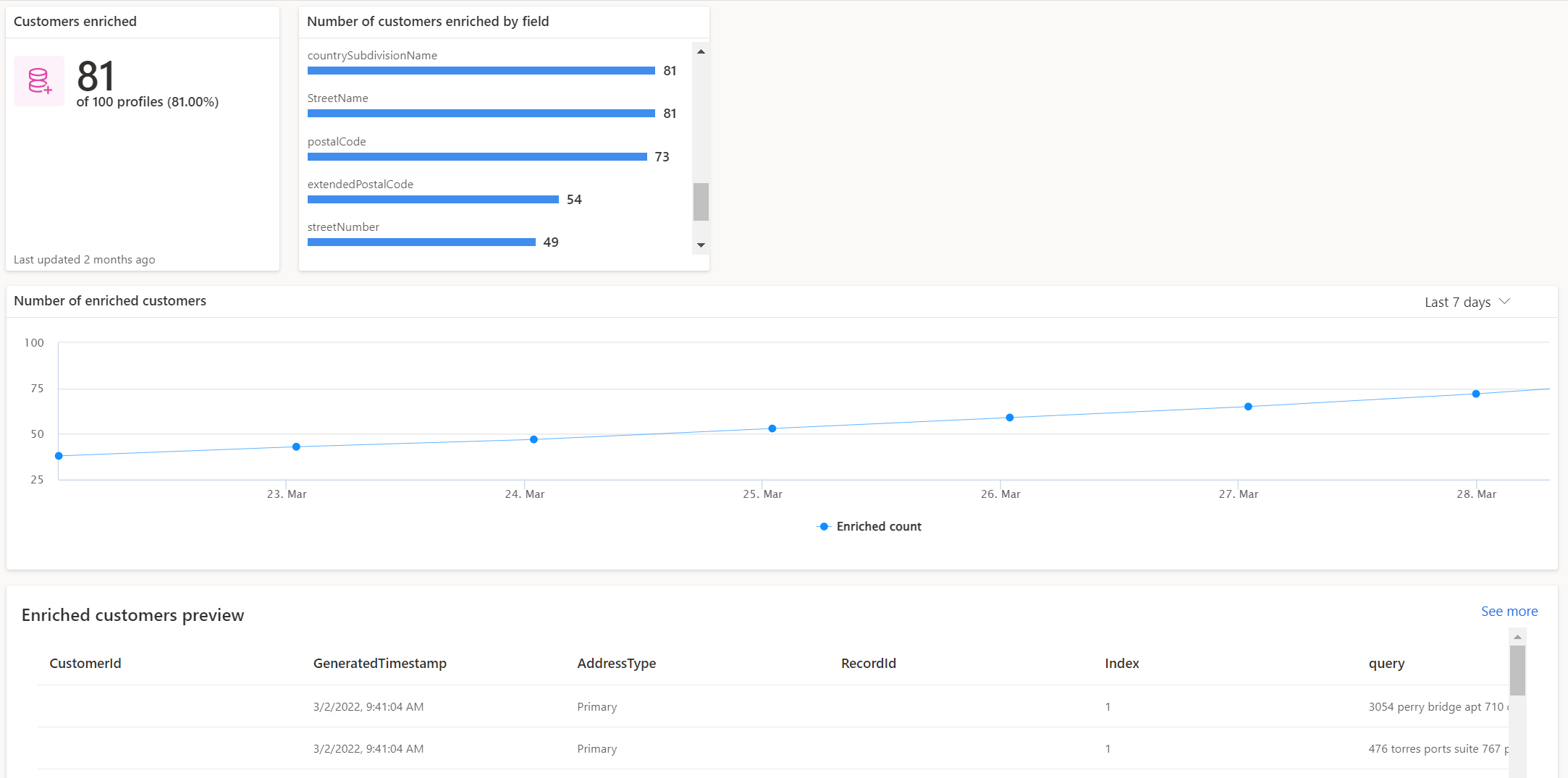This screenshot has width=1568, height=778.
Task: Select the 28. Mar data point
Action: 1477,394
